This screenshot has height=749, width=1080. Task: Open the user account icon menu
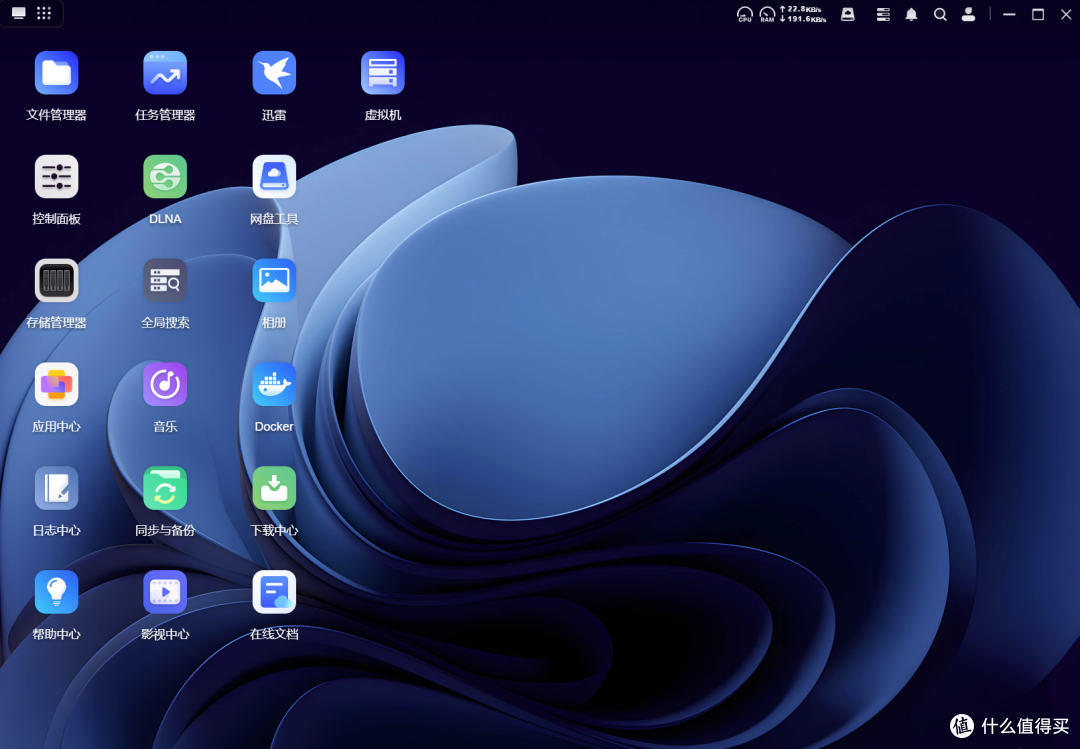coord(968,14)
